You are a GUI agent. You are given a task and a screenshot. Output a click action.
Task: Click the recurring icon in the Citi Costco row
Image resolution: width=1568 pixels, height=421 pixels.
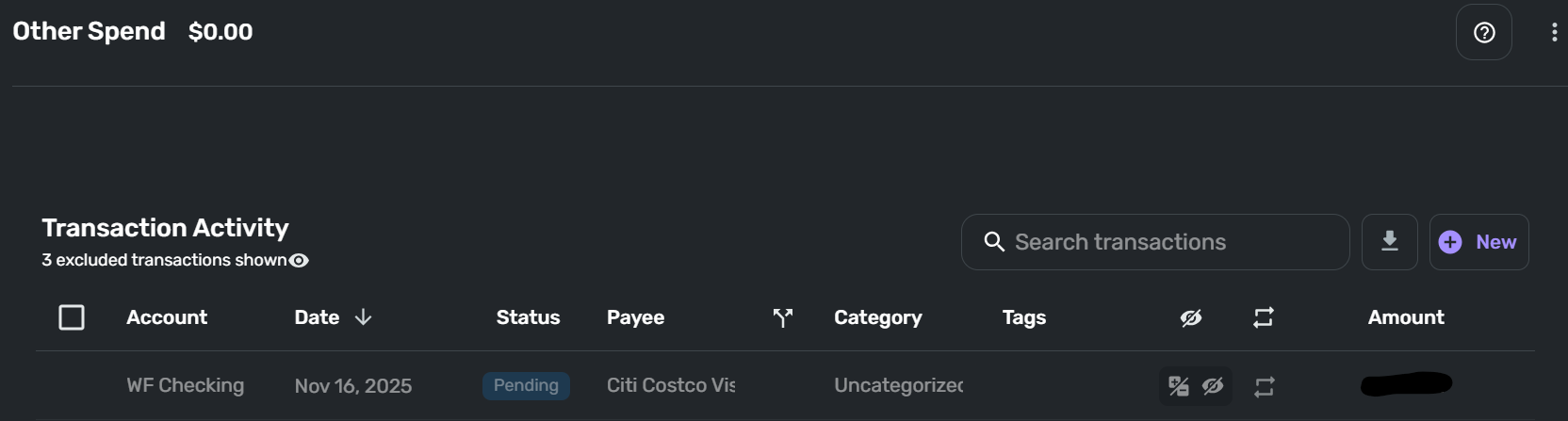click(x=1264, y=386)
